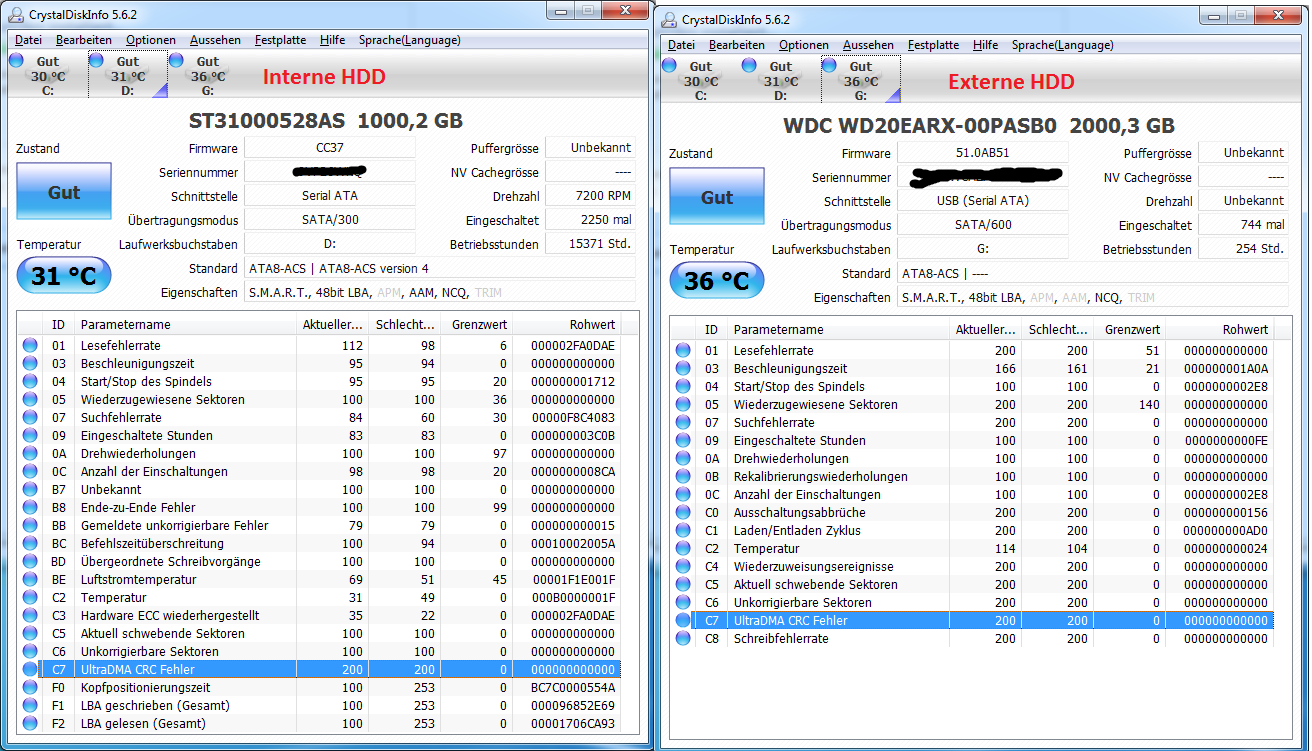The image size is (1312, 751).
Task: Click Betriebsstunden field showing 15371 Std.
Action: [x=590, y=244]
